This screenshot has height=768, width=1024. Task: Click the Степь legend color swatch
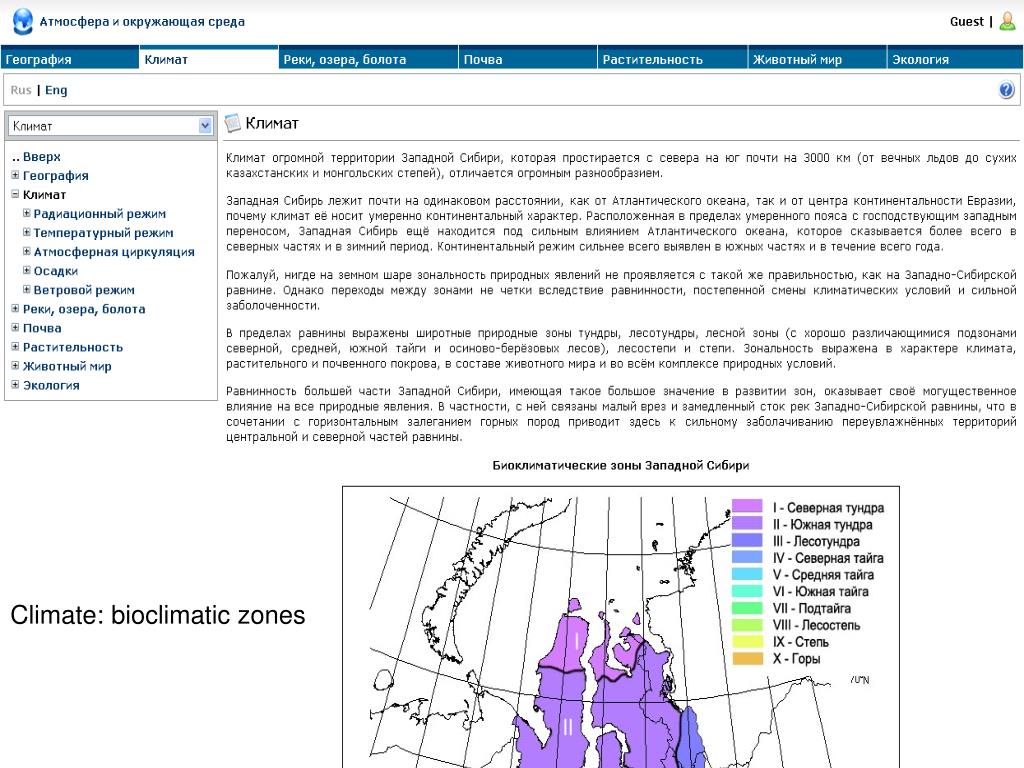pyautogui.click(x=748, y=641)
